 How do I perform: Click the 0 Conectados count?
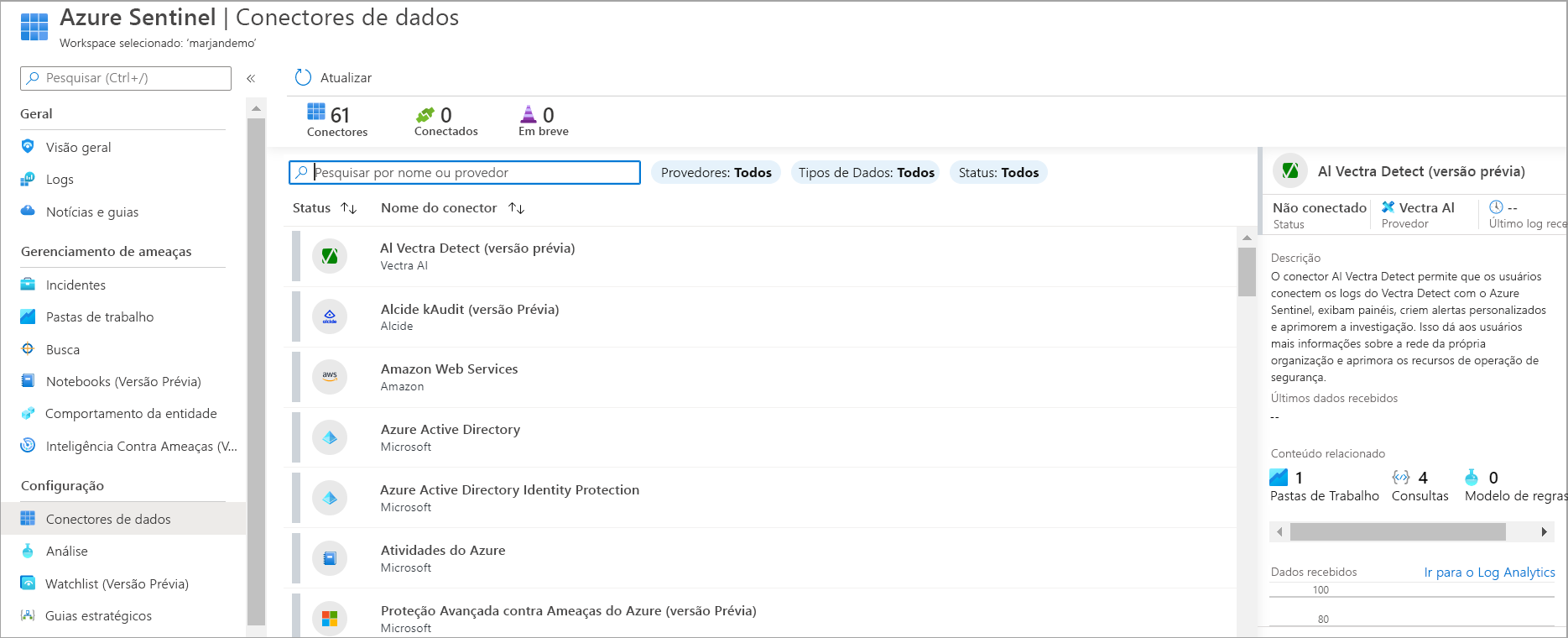pyautogui.click(x=445, y=120)
